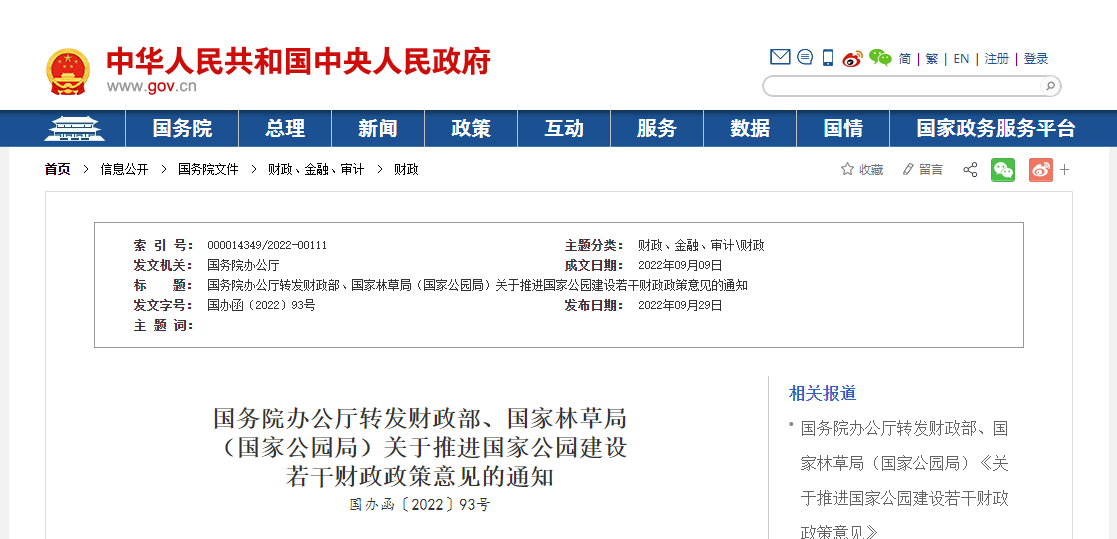The width and height of the screenshot is (1117, 539).
Task: Click the search magnifier button
Action: click(1049, 86)
